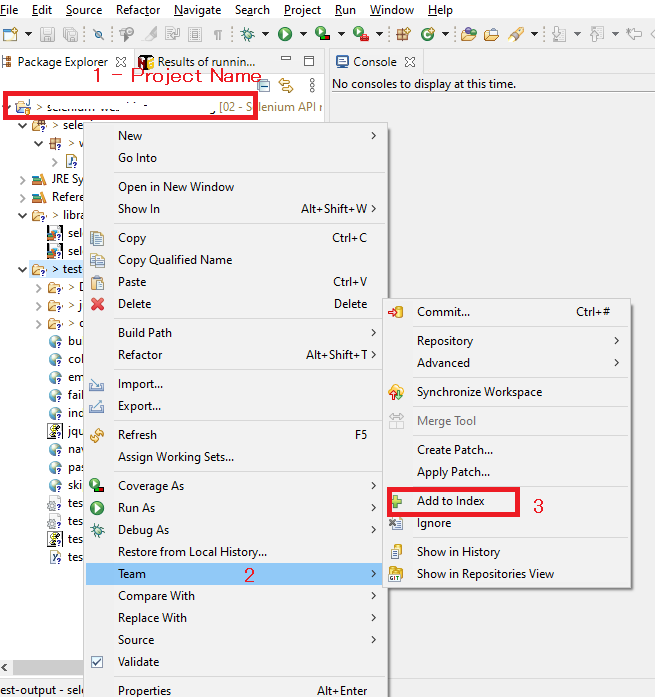Viewport: 655px width, 697px height.
Task: Open the Window menu
Action: tap(391, 10)
